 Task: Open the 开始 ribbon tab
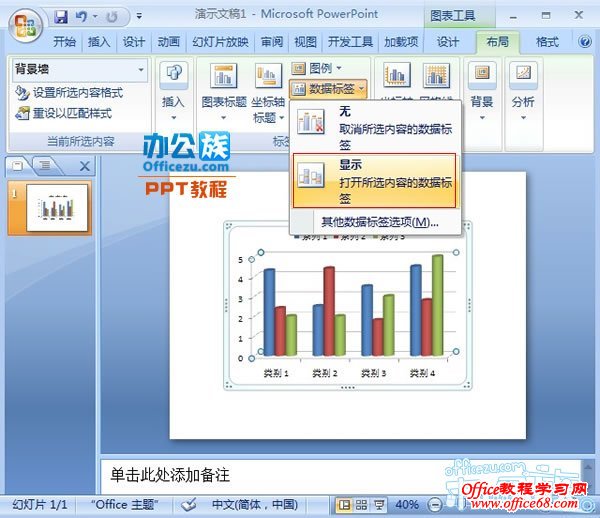[x=64, y=41]
